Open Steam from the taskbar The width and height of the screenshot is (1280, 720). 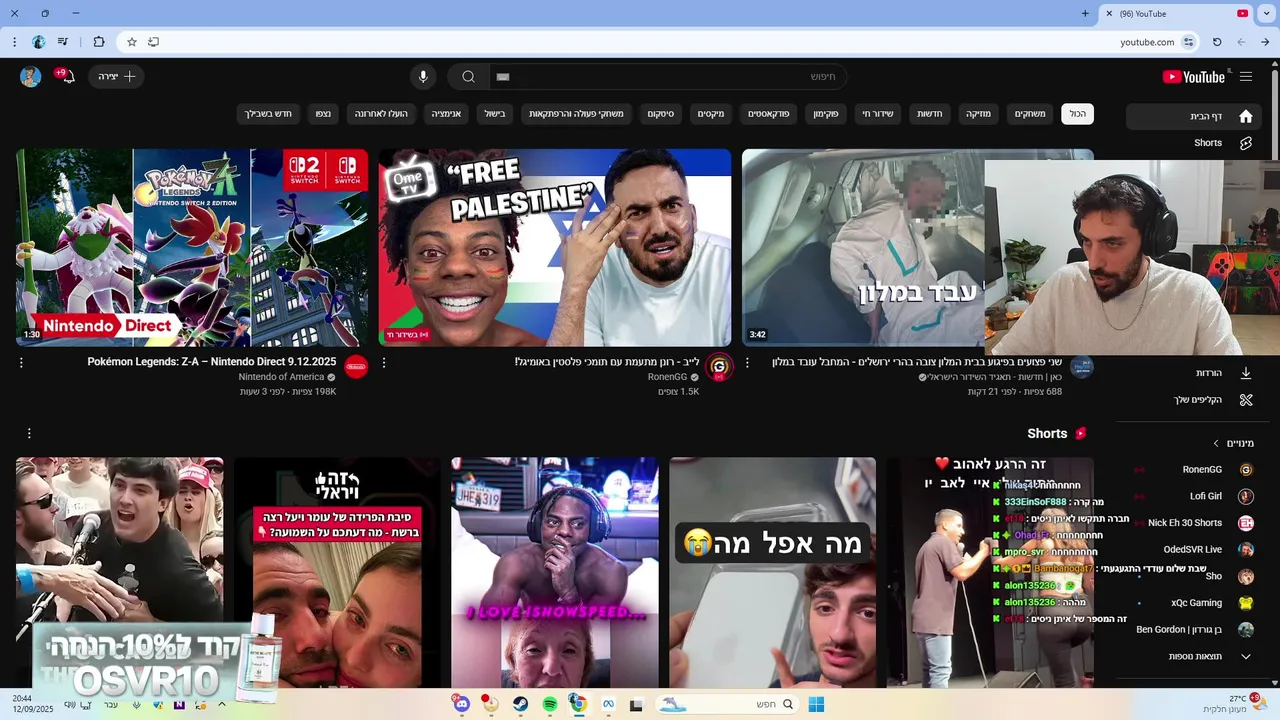[521, 704]
